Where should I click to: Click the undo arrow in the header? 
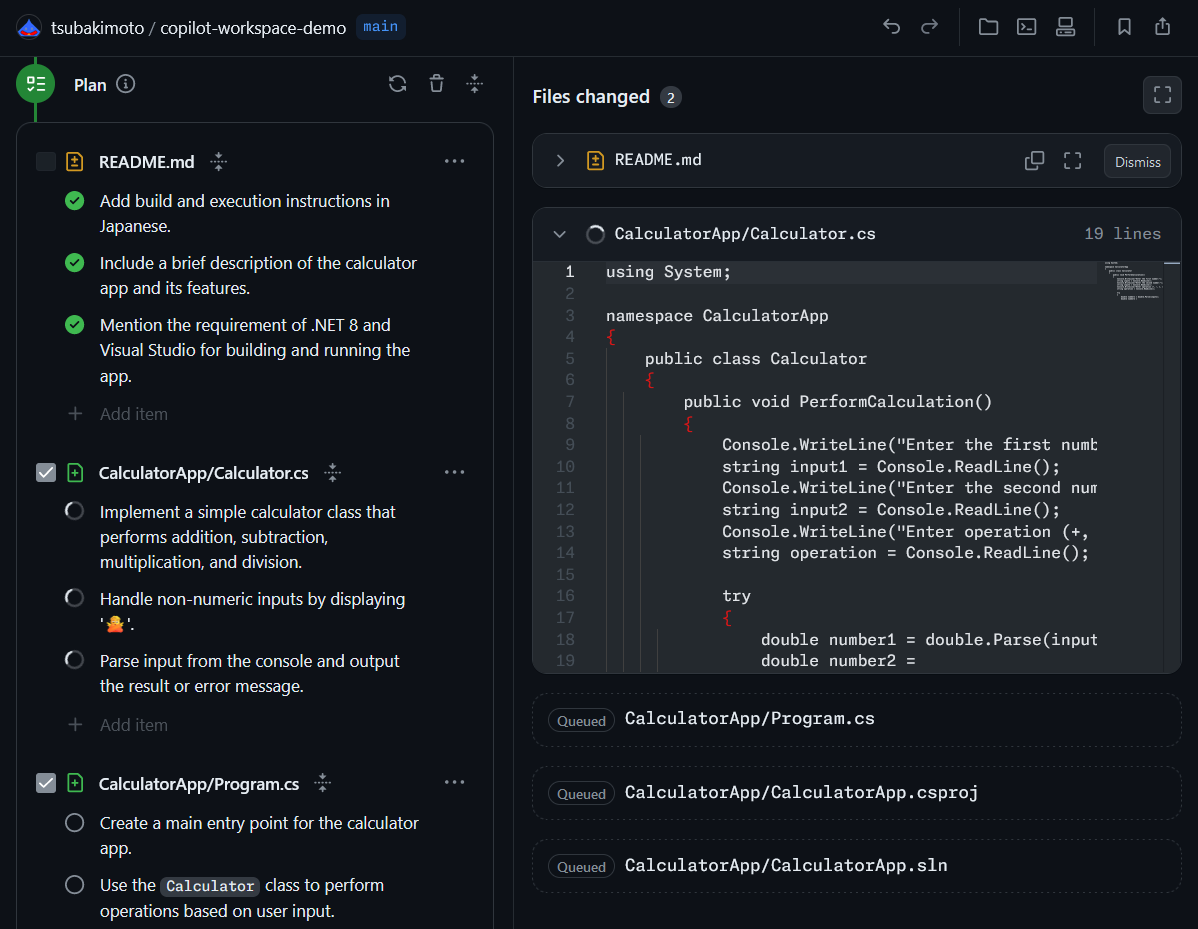[x=891, y=27]
